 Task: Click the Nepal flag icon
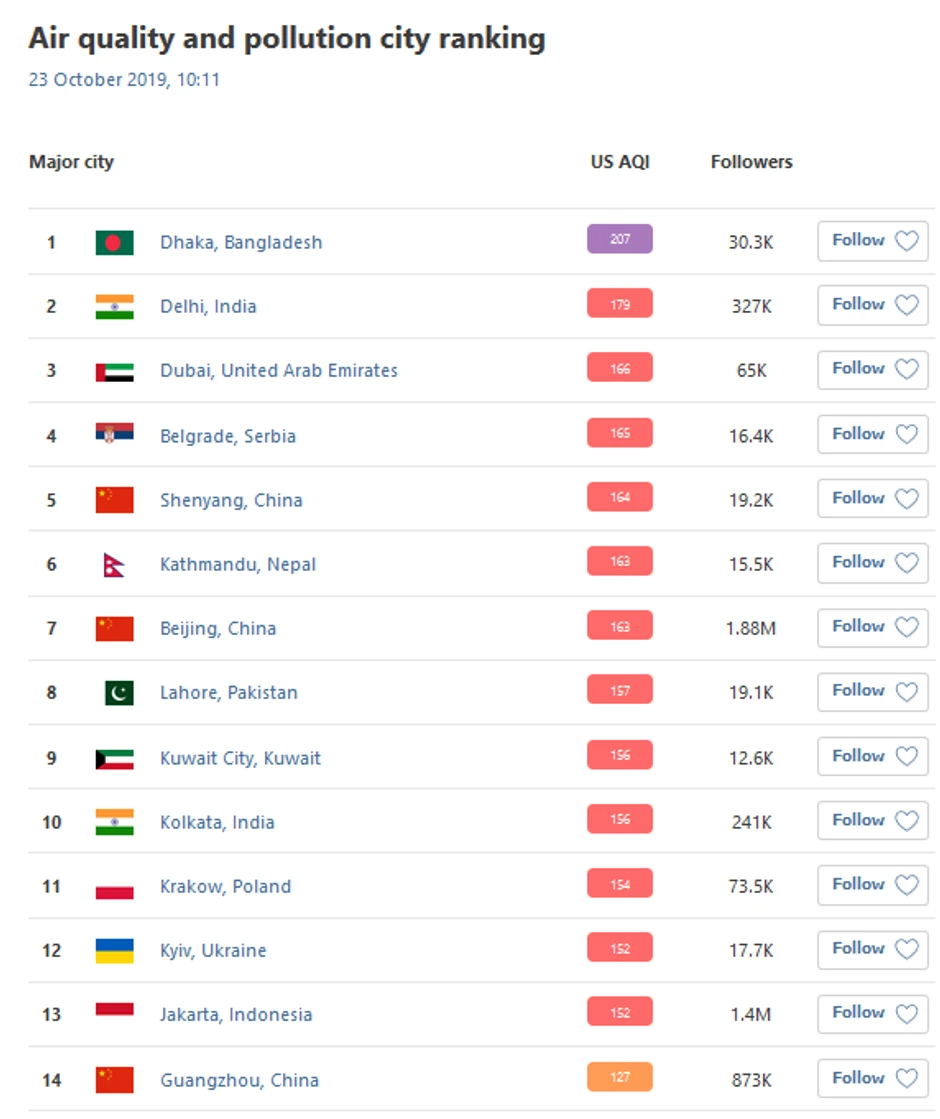point(113,565)
